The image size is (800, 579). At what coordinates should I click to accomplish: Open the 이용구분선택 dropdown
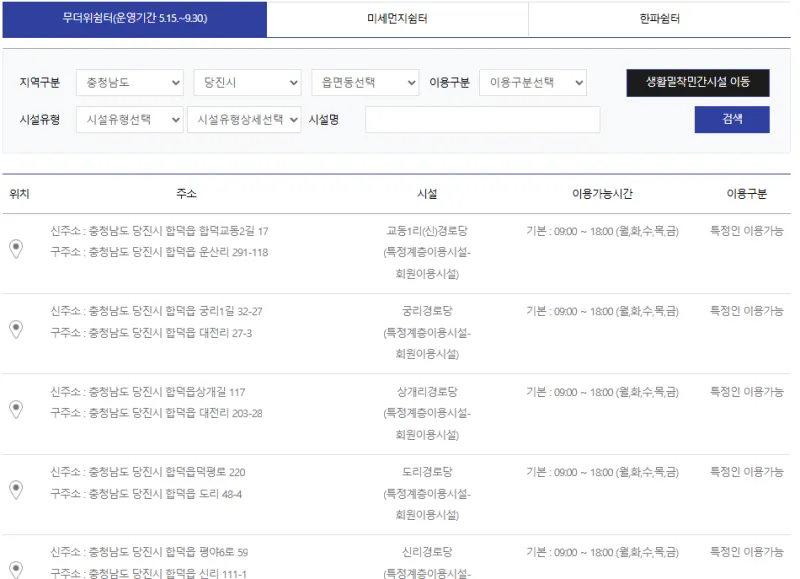click(x=533, y=83)
